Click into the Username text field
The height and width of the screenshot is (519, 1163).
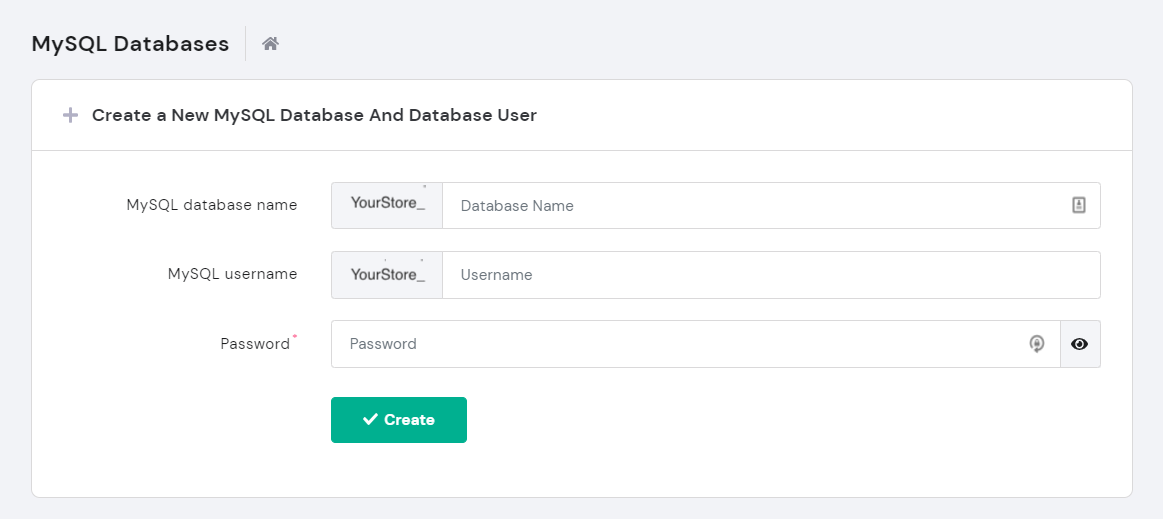click(x=770, y=275)
